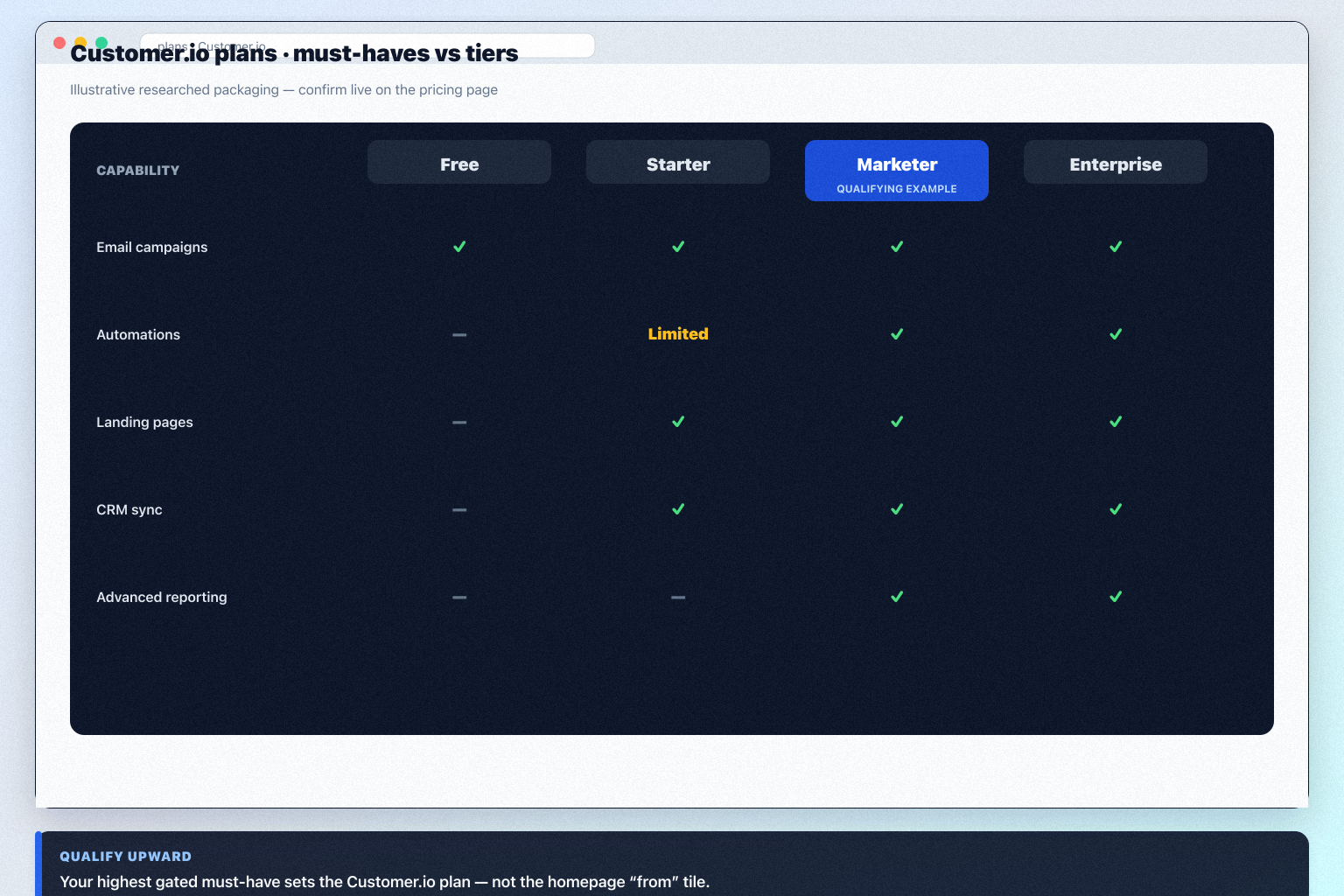Viewport: 1344px width, 896px height.
Task: Click the Landing pages checkmark under Starter
Action: coord(678,422)
